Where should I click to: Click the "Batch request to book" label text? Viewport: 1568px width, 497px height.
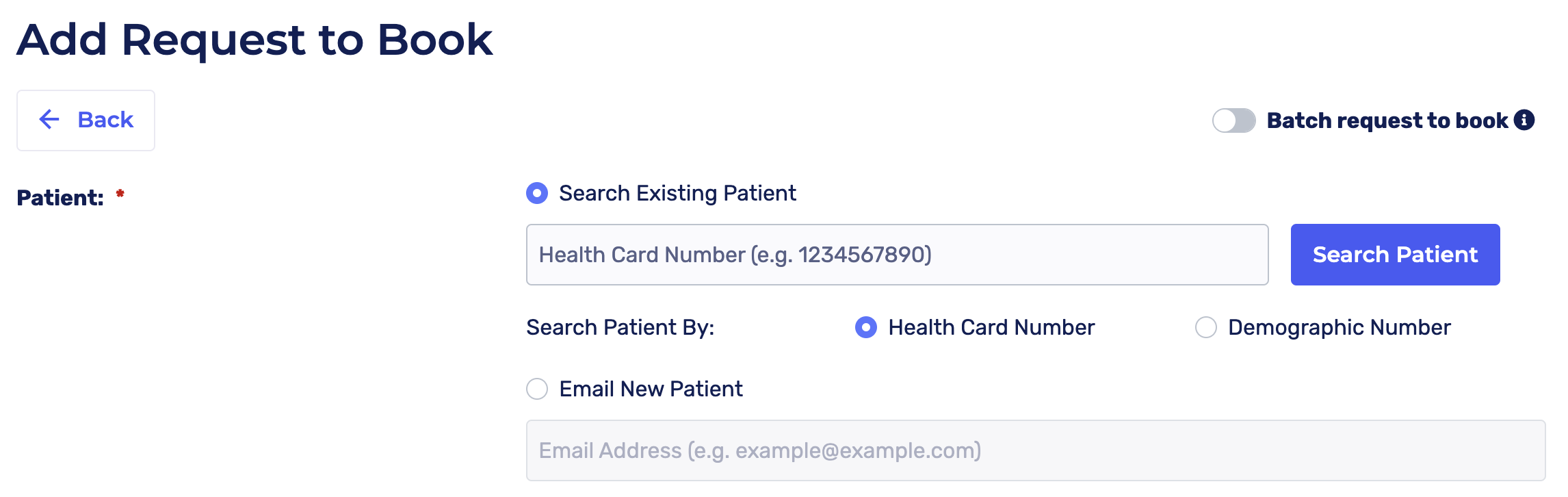pyautogui.click(x=1387, y=120)
